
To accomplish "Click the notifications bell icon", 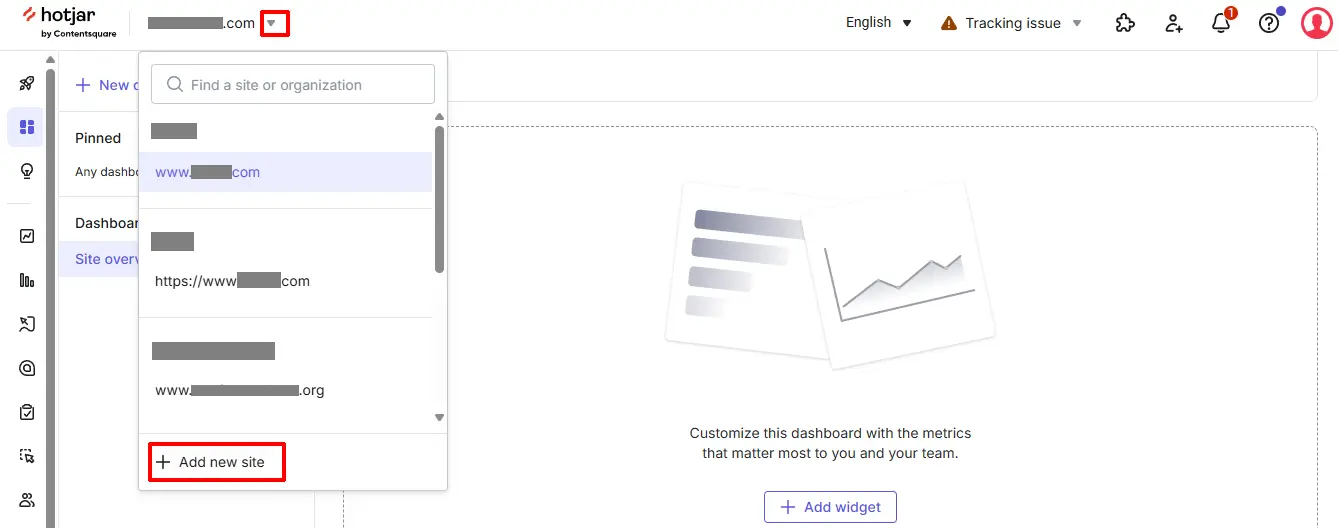I will [x=1221, y=23].
